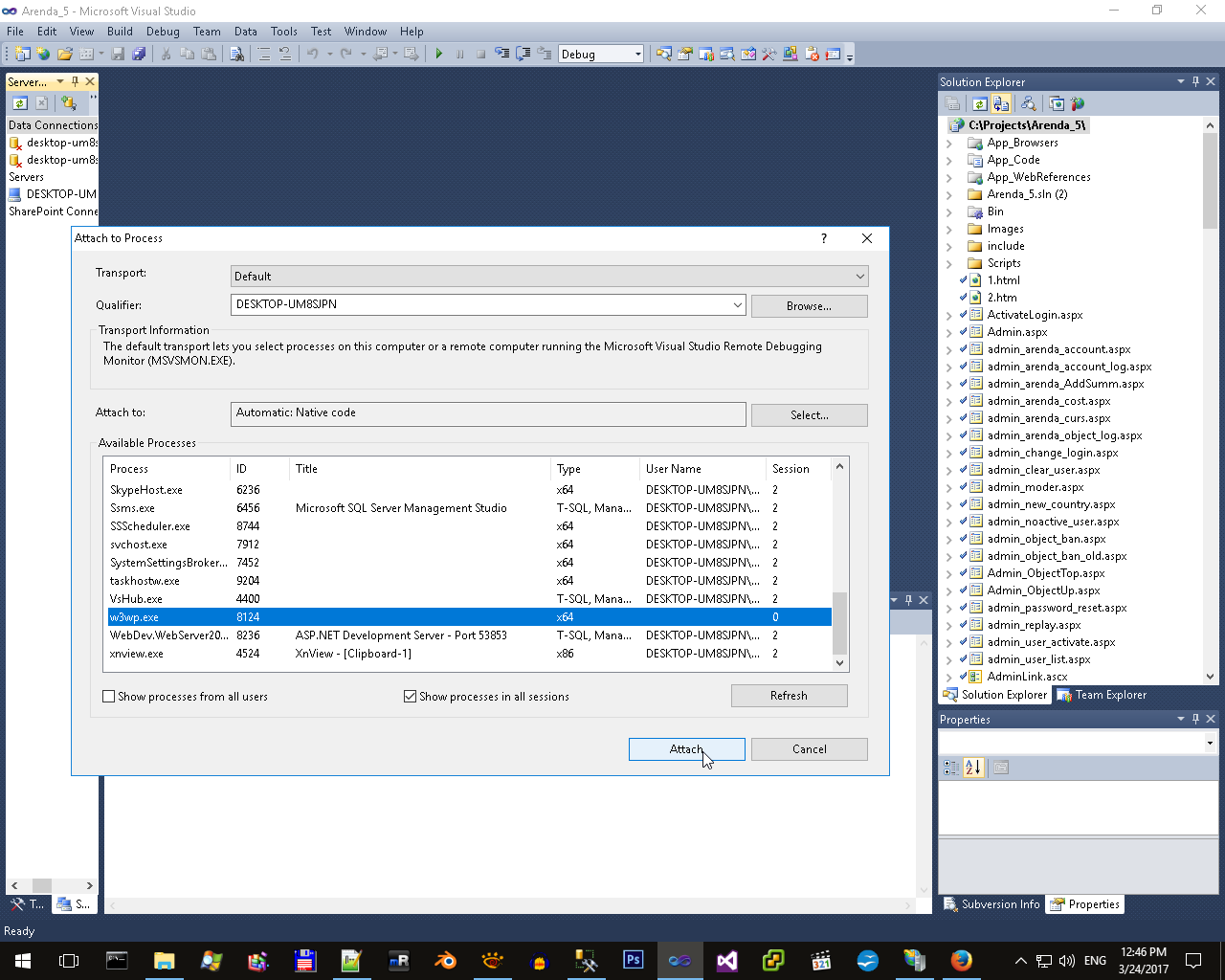Click Refresh in Available Processes
The width and height of the screenshot is (1225, 980).
point(790,696)
